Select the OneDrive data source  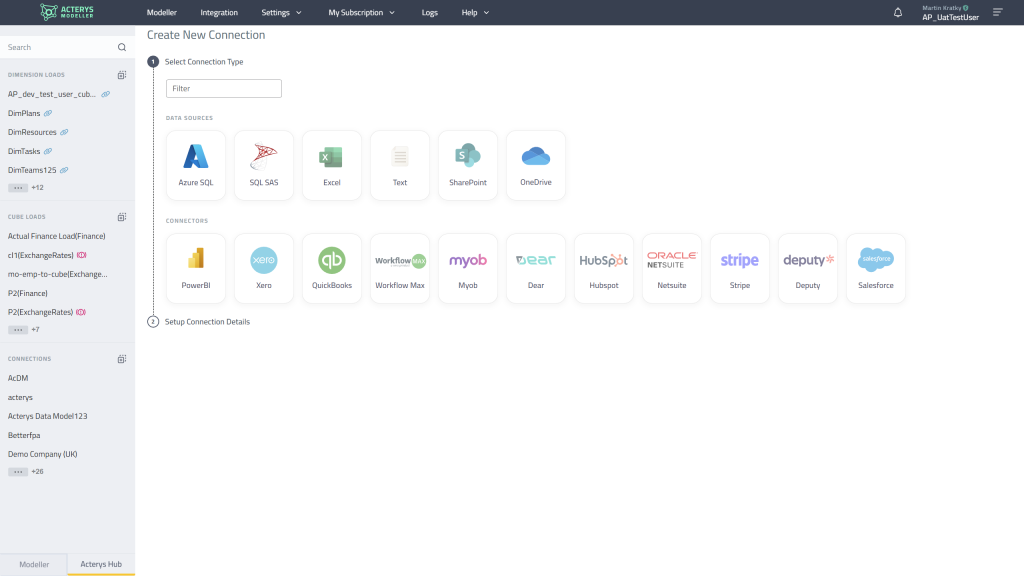[535, 164]
